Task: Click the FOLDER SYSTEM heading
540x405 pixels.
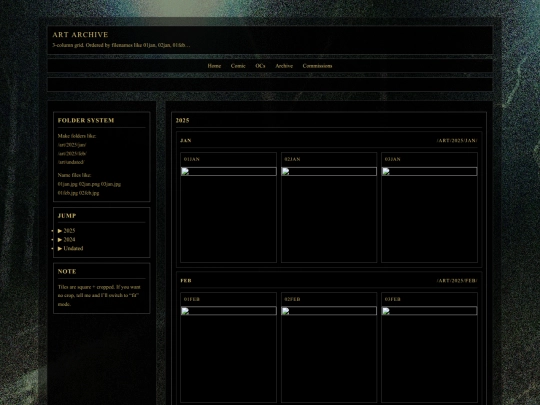Action: pos(86,121)
